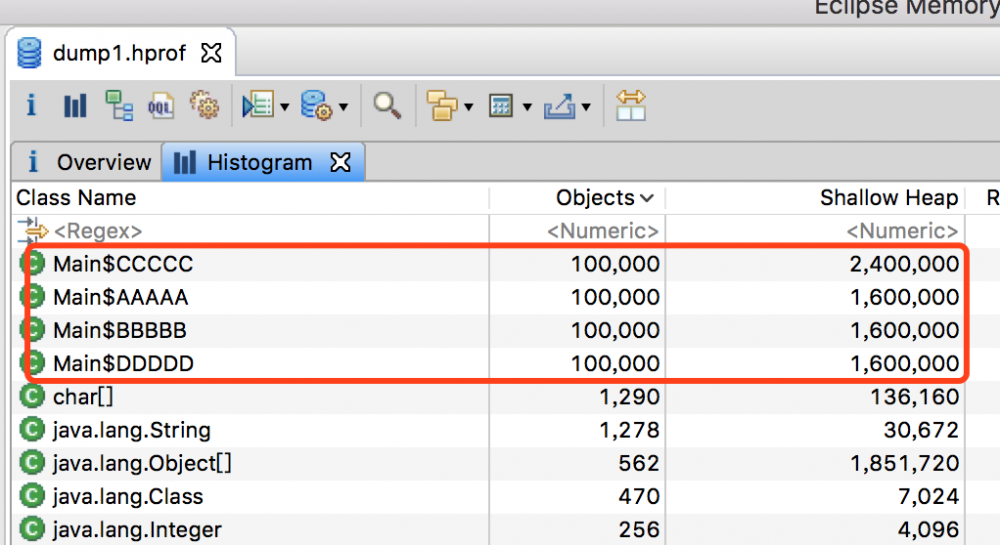The height and width of the screenshot is (545, 1000).
Task: Open the heap dump overview info icon
Action: coord(31,105)
